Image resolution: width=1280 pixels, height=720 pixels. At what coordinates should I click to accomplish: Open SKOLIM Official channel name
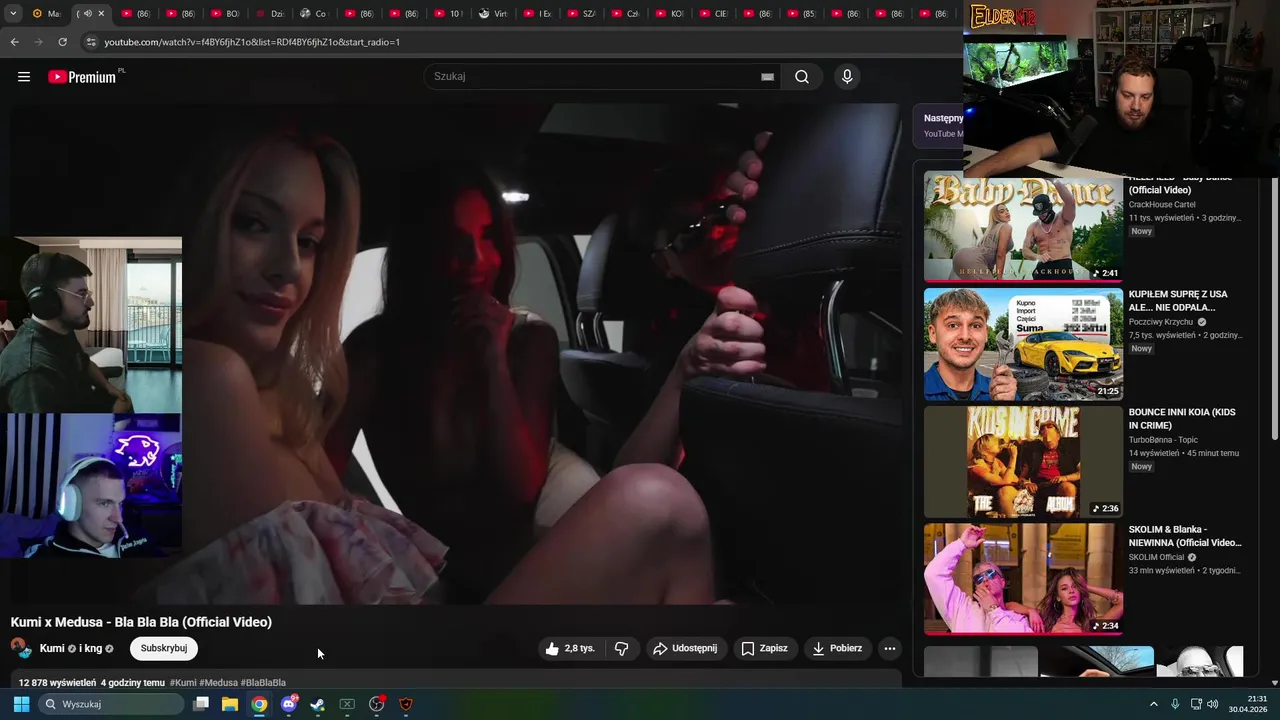point(1156,557)
